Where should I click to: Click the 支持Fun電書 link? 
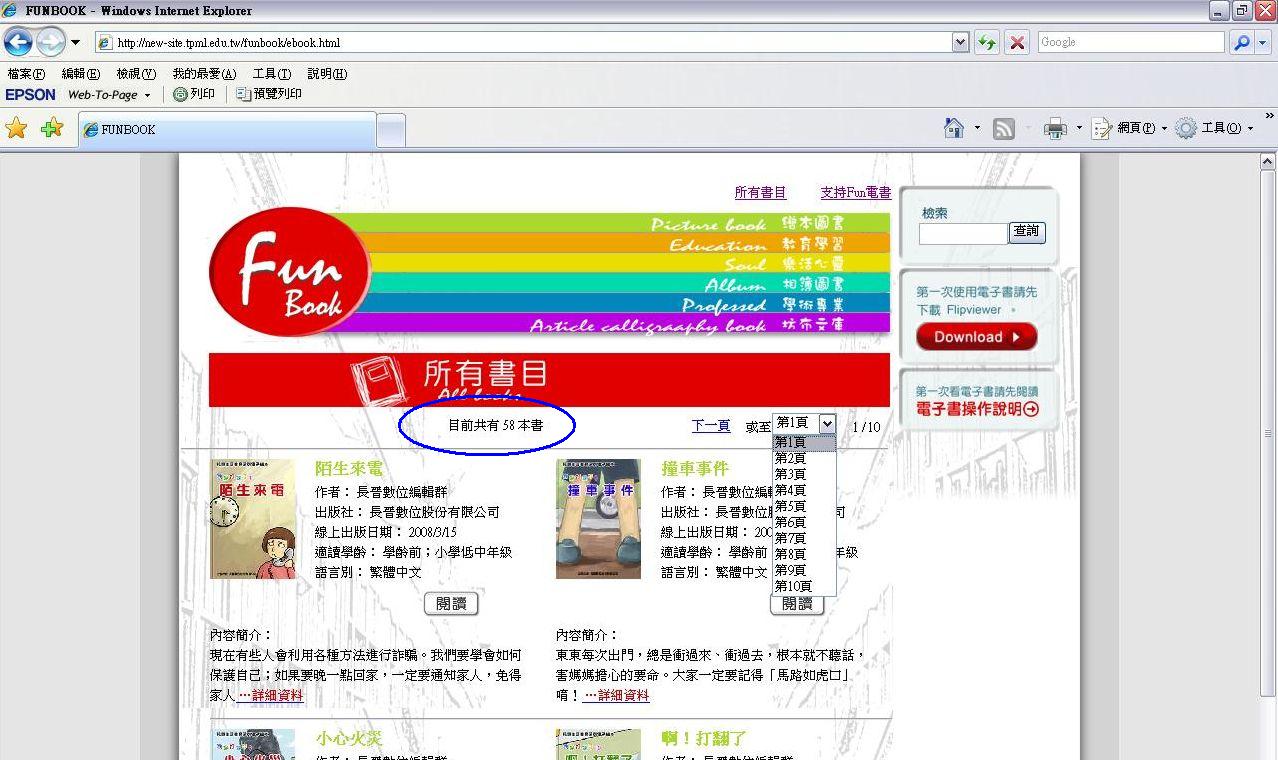click(x=855, y=193)
